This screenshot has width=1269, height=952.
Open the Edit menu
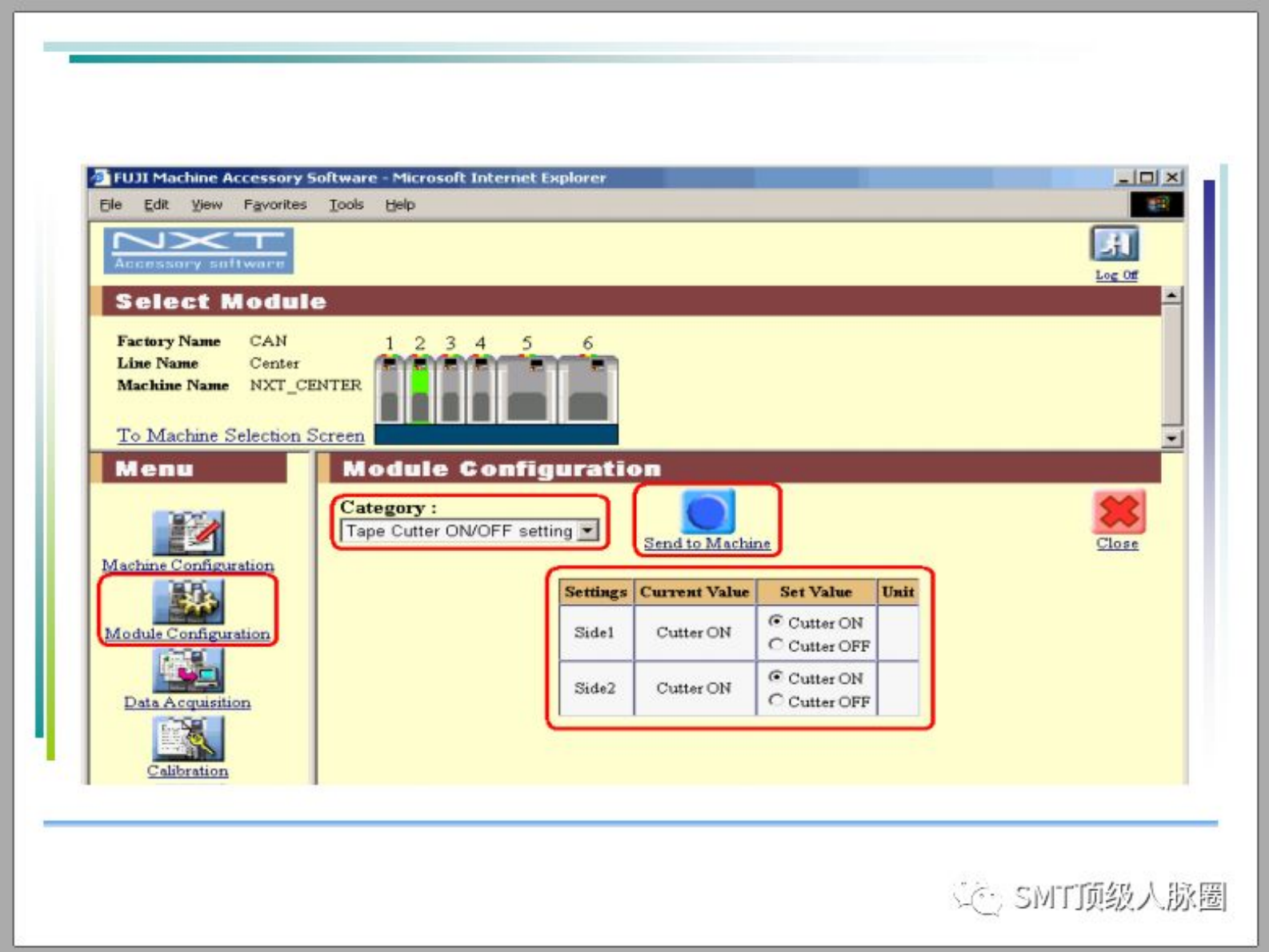156,205
